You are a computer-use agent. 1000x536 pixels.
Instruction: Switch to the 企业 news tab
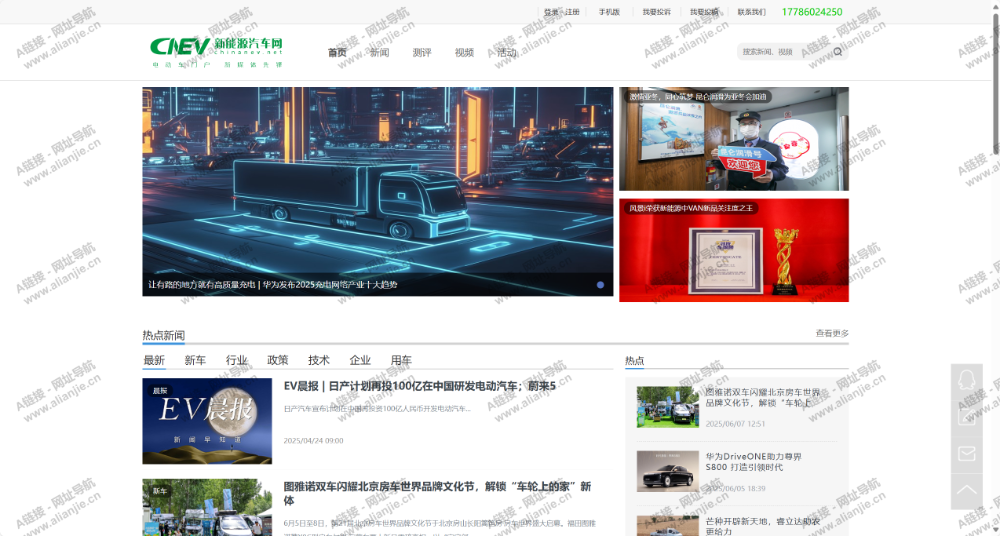coord(360,360)
